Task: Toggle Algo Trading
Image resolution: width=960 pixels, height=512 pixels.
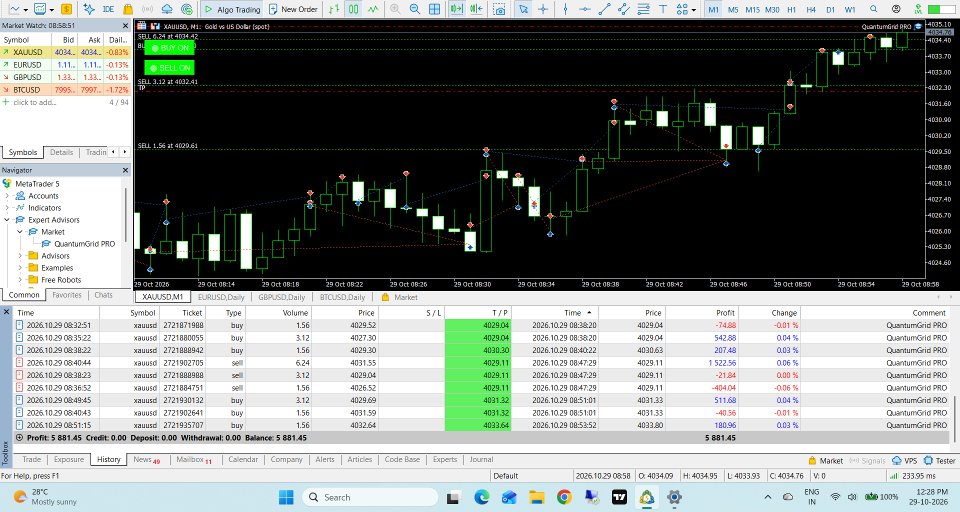Action: [x=232, y=9]
